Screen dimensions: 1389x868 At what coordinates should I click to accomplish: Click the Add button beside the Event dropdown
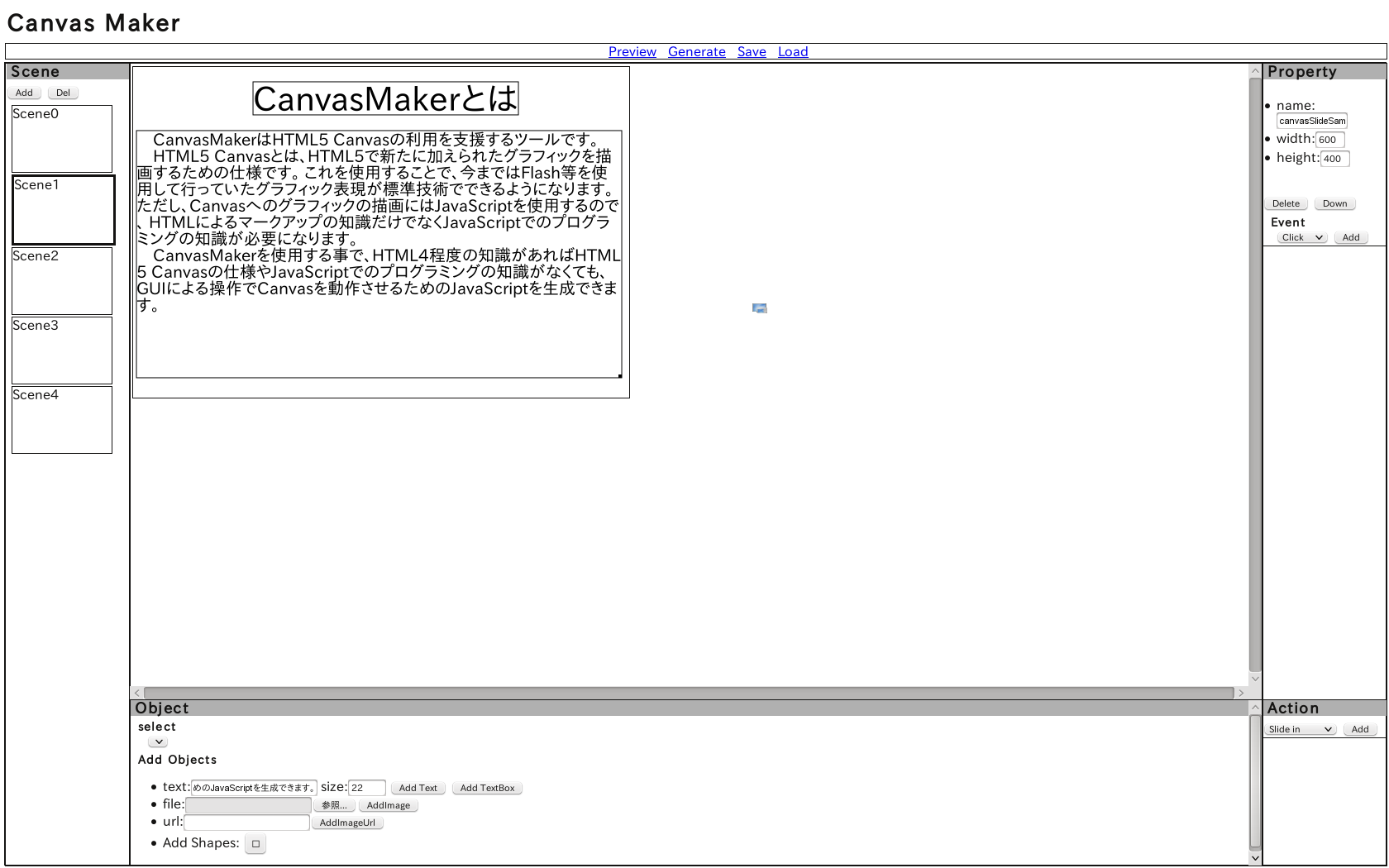[1351, 237]
